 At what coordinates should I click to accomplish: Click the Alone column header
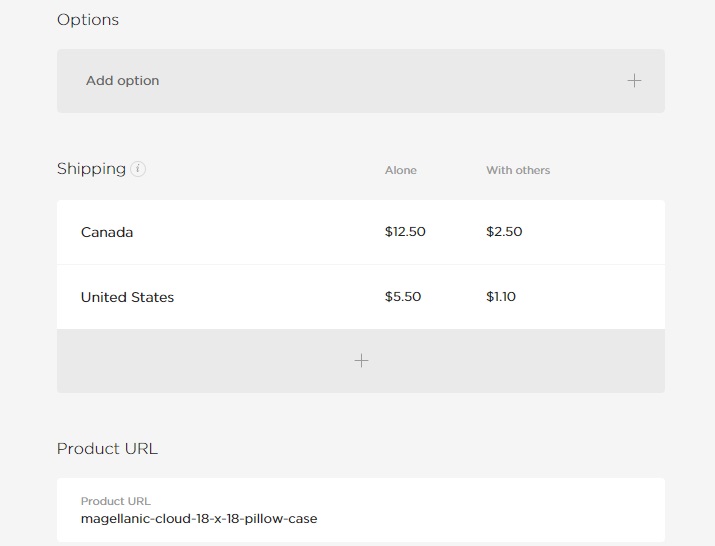pos(400,170)
